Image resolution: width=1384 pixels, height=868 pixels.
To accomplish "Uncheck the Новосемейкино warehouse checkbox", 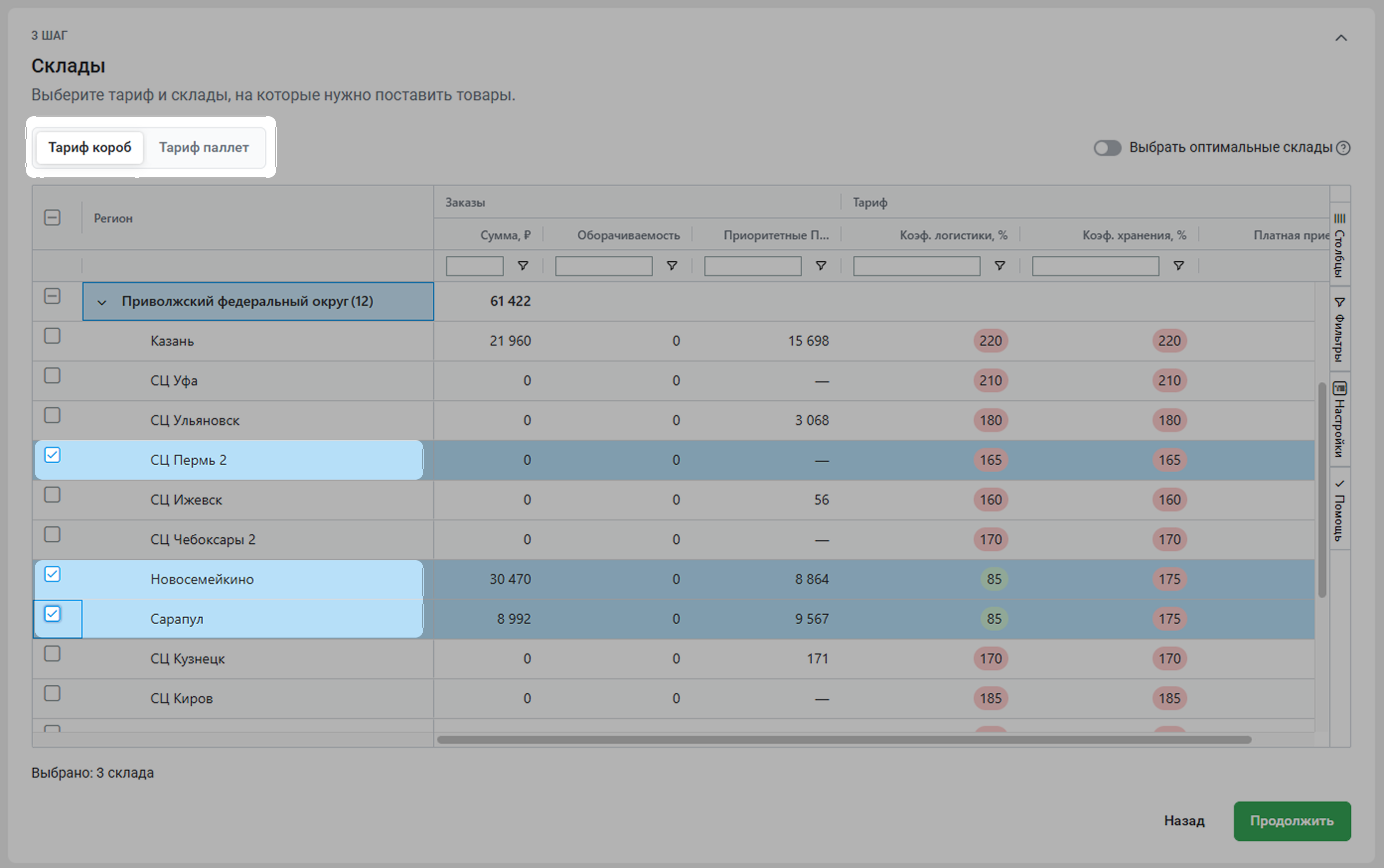I will pyautogui.click(x=52, y=574).
